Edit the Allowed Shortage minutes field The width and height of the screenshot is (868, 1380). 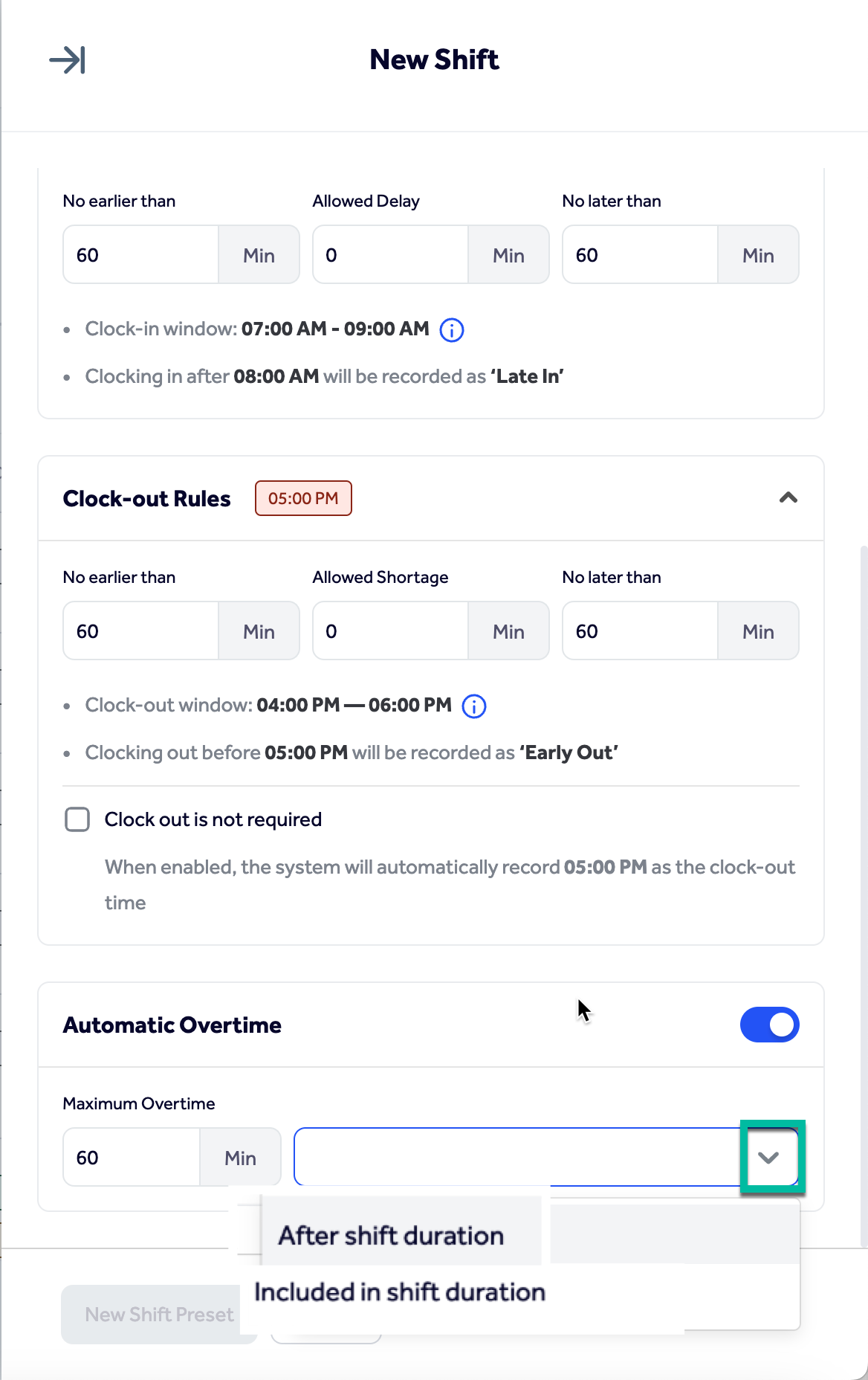pyautogui.click(x=390, y=631)
